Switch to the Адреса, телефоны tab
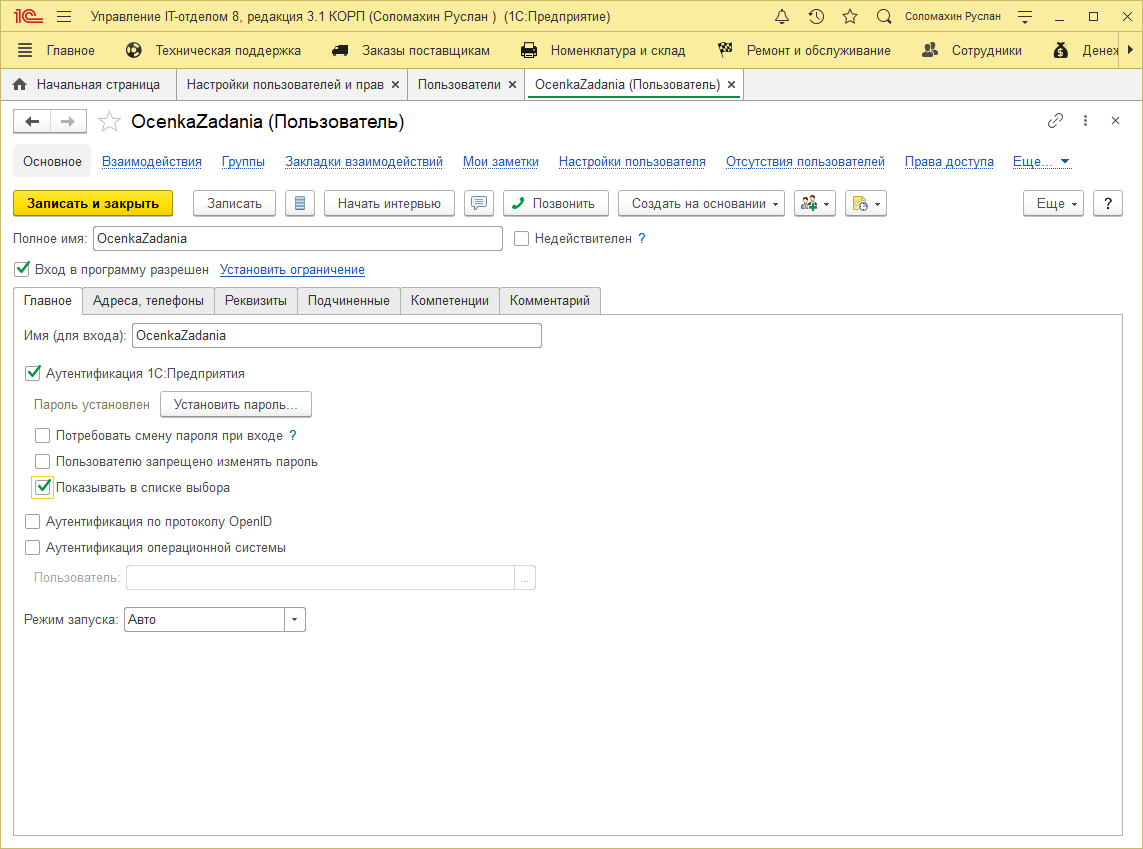The image size is (1143, 849). pyautogui.click(x=148, y=300)
